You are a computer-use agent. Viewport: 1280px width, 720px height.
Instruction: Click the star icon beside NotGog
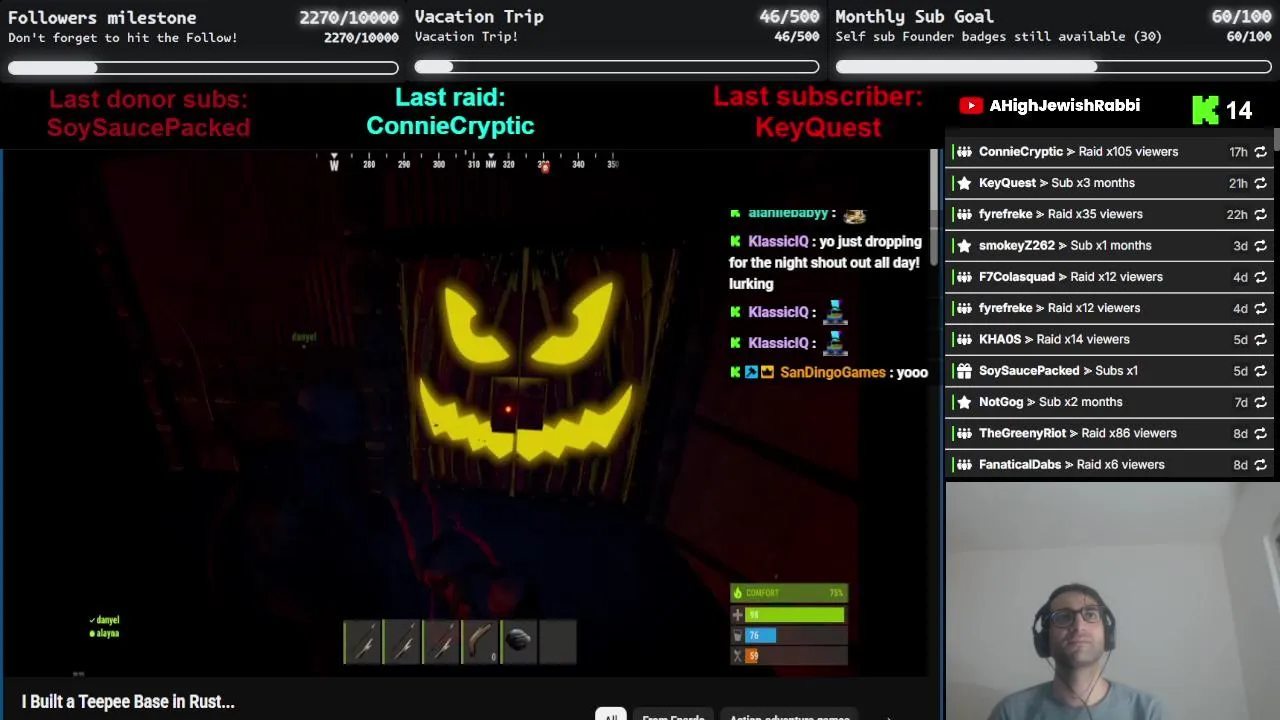pos(964,402)
